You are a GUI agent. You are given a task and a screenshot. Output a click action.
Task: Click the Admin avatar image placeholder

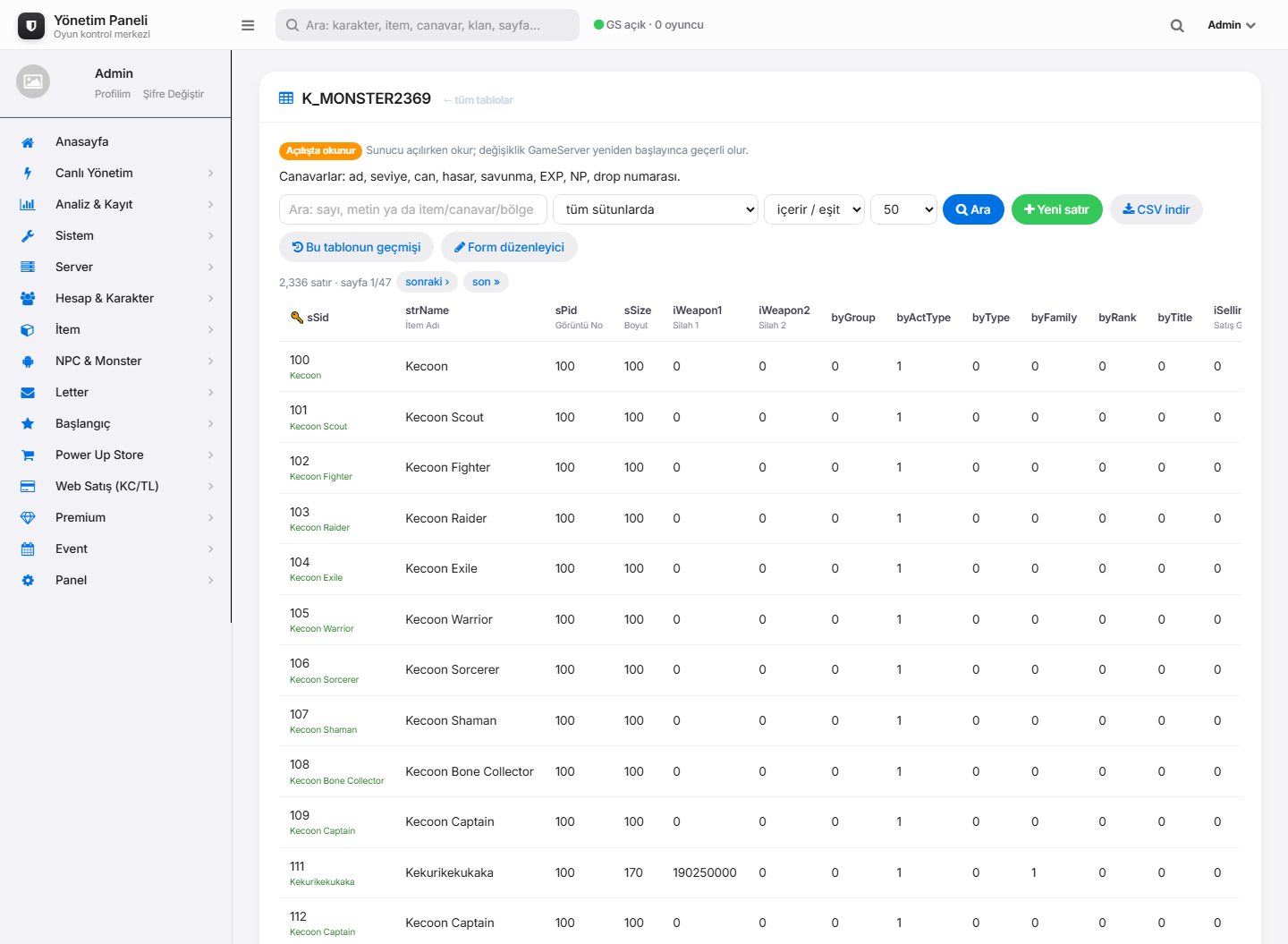(x=33, y=81)
